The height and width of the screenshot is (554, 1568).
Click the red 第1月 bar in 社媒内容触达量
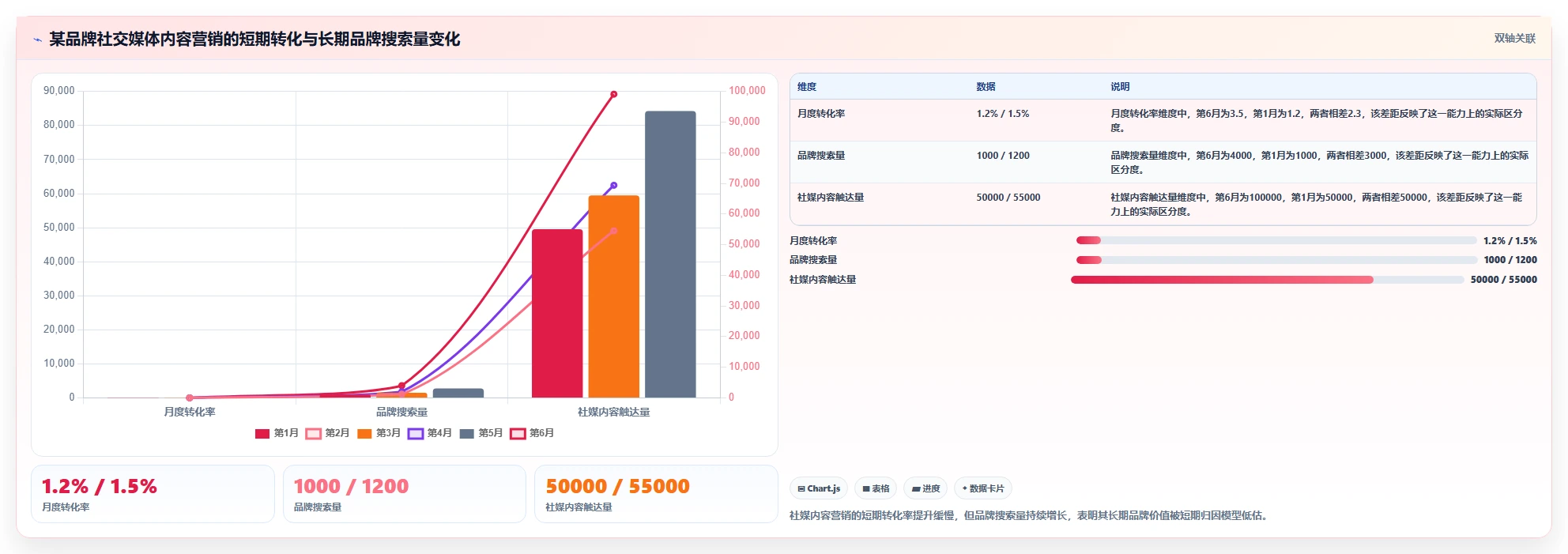point(557,314)
